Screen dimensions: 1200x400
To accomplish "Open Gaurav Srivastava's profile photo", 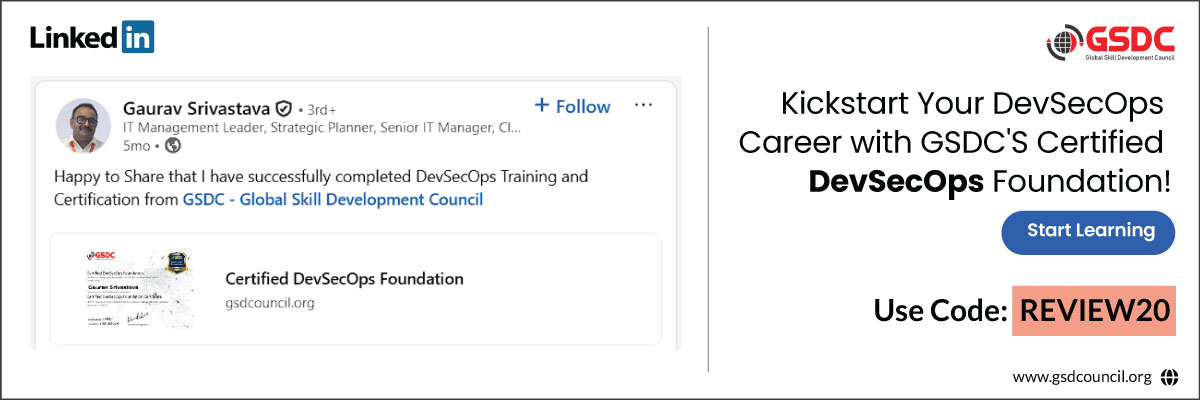I will pyautogui.click(x=84, y=126).
